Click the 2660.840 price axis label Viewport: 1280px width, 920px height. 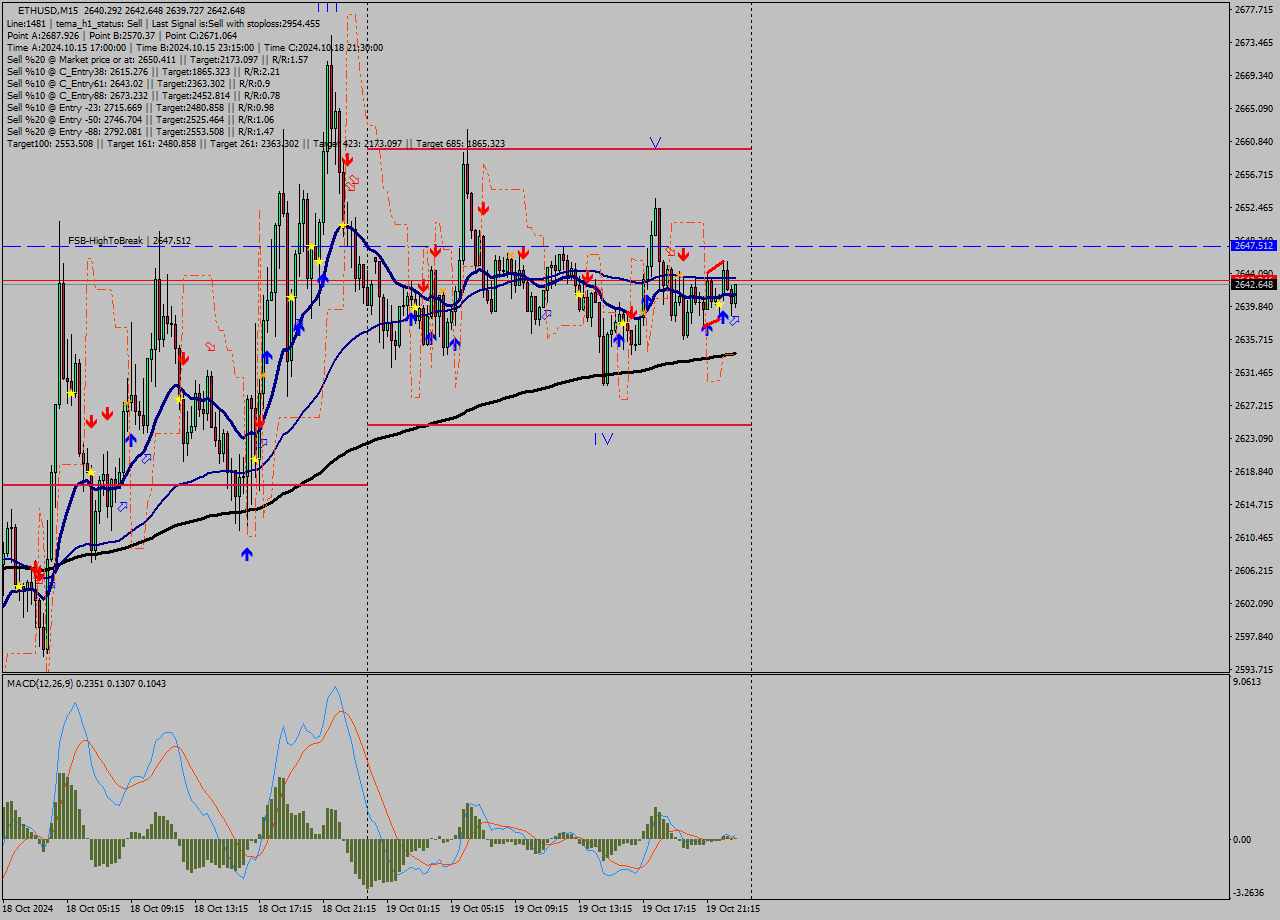[1253, 142]
